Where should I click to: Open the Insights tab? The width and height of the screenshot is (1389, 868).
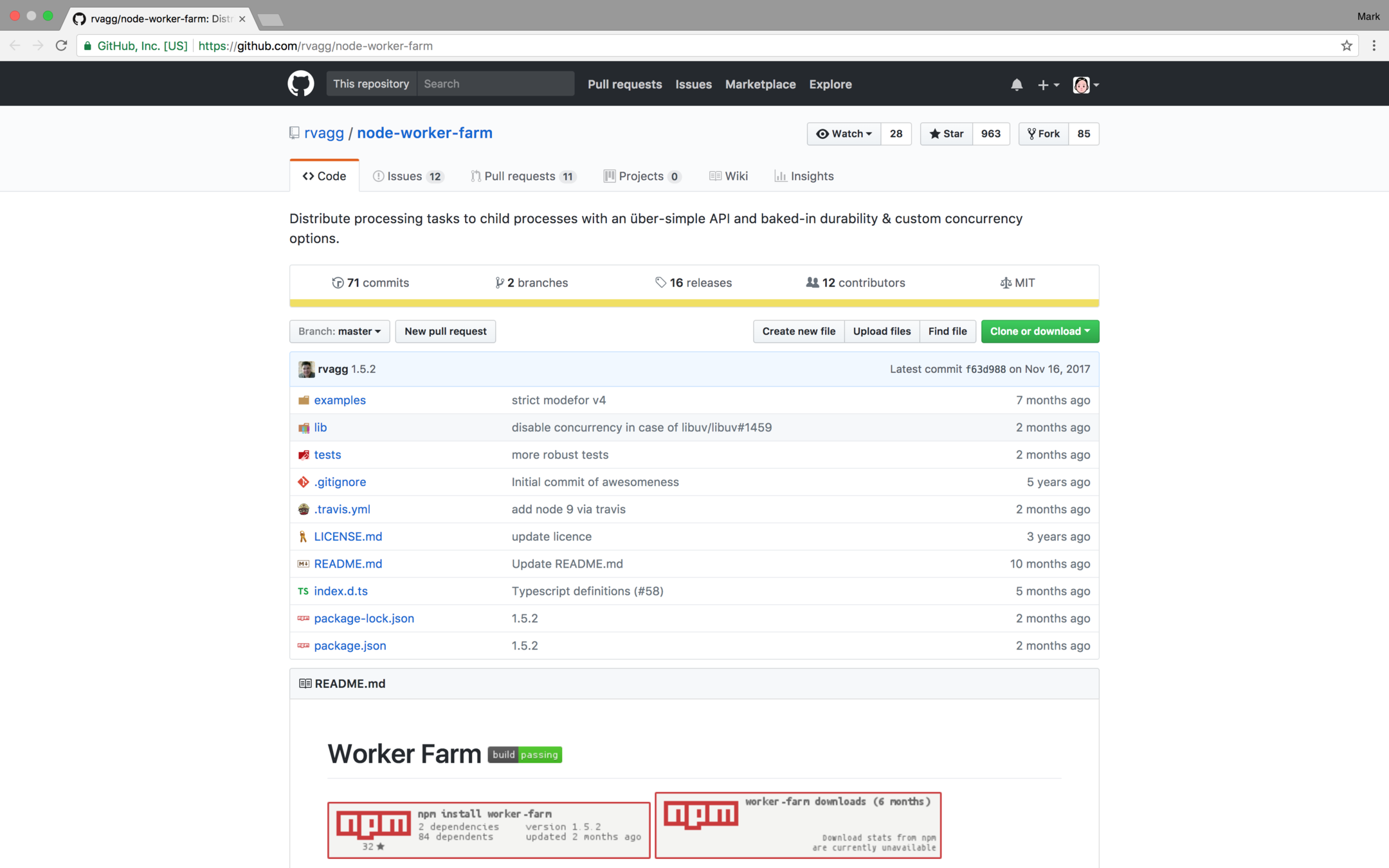click(804, 176)
